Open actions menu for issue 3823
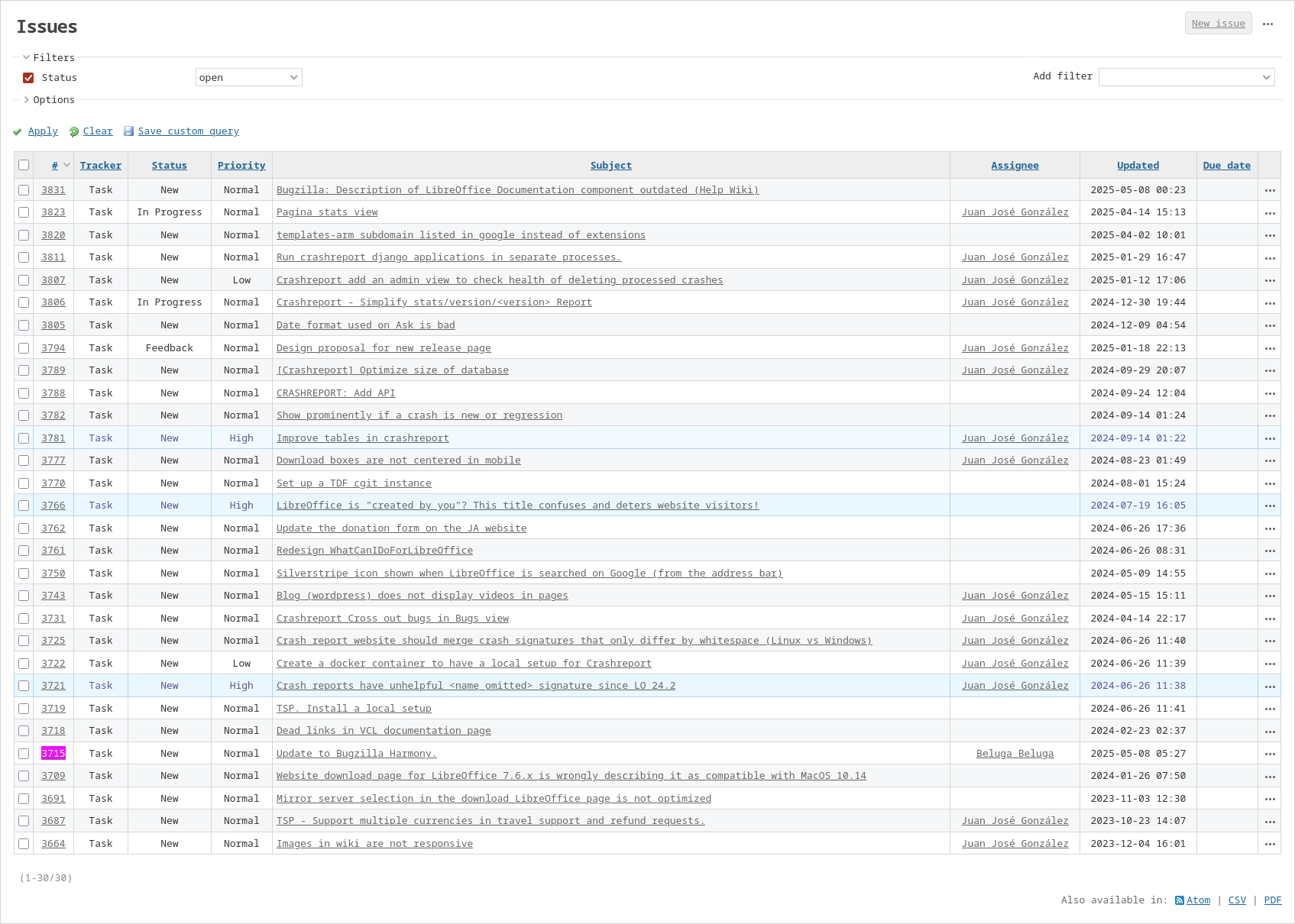The height and width of the screenshot is (924, 1295). (1270, 213)
